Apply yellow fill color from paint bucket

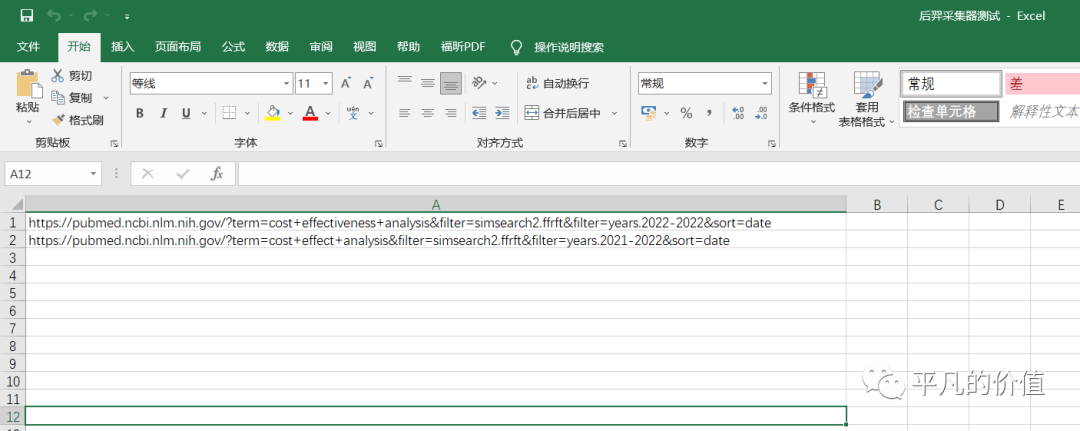pyautogui.click(x=272, y=113)
